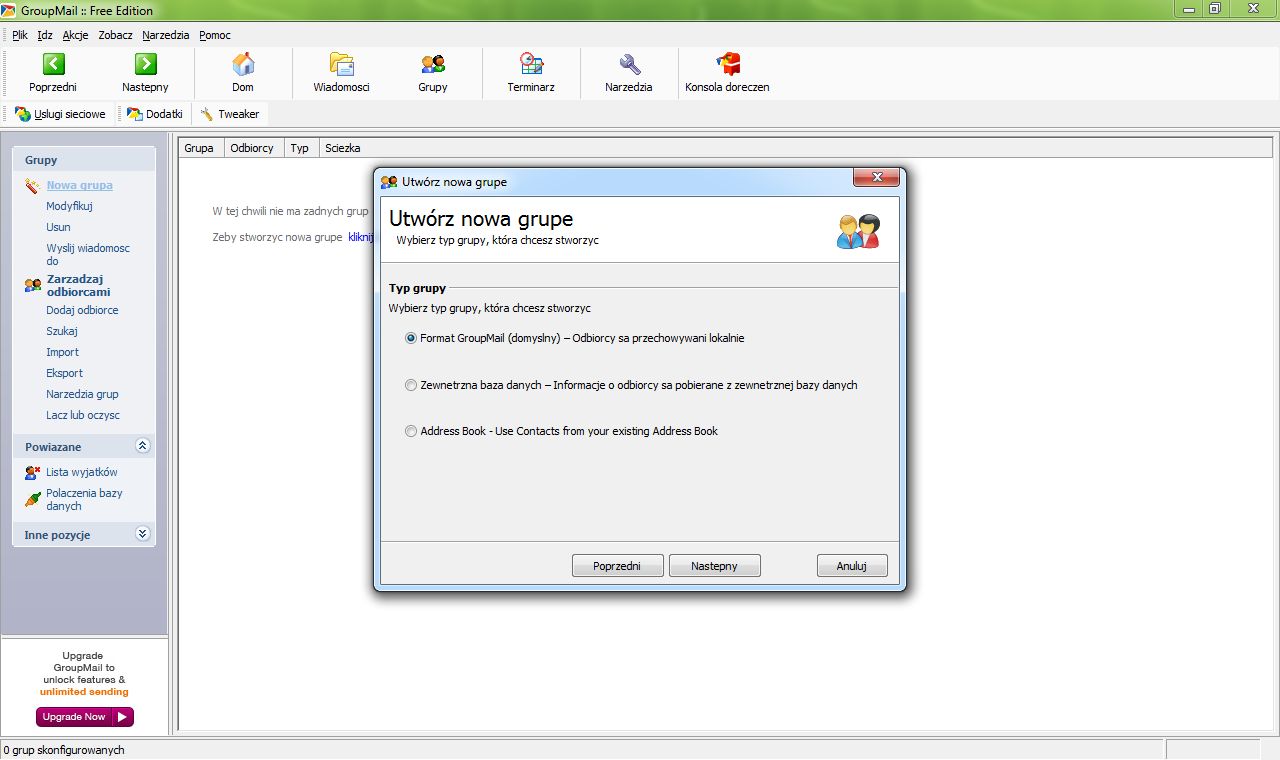Click the Poprzedni button in dialog
Screen dimensions: 1280x760
617,566
